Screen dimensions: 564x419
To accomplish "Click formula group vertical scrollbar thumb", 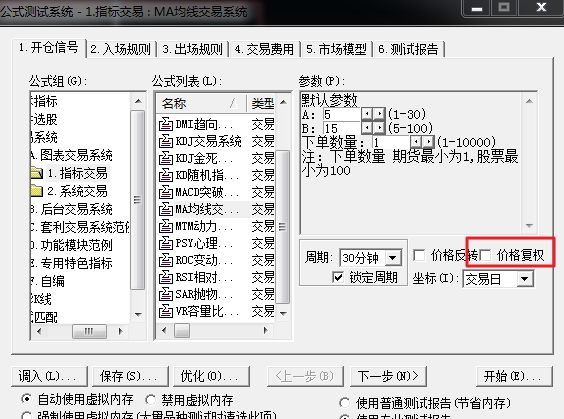I will (x=137, y=200).
